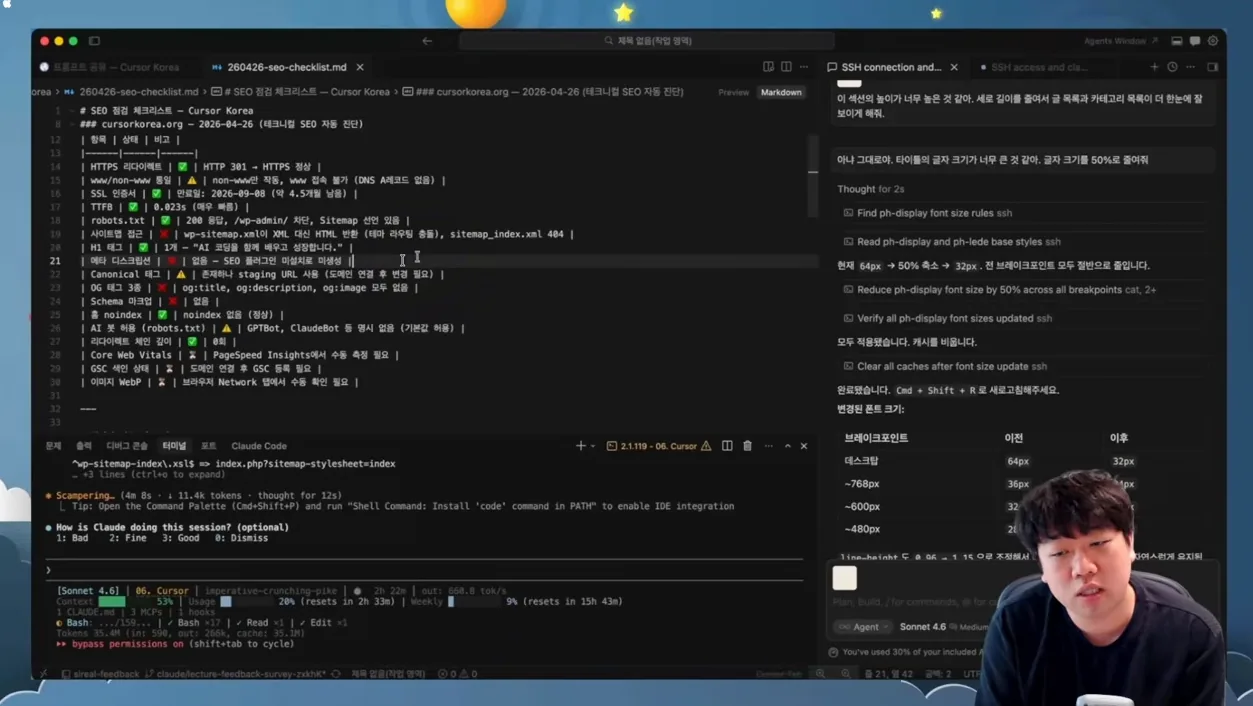This screenshot has height=706, width=1253.
Task: Expand Find ph-display font size rules step
Action: (928, 213)
